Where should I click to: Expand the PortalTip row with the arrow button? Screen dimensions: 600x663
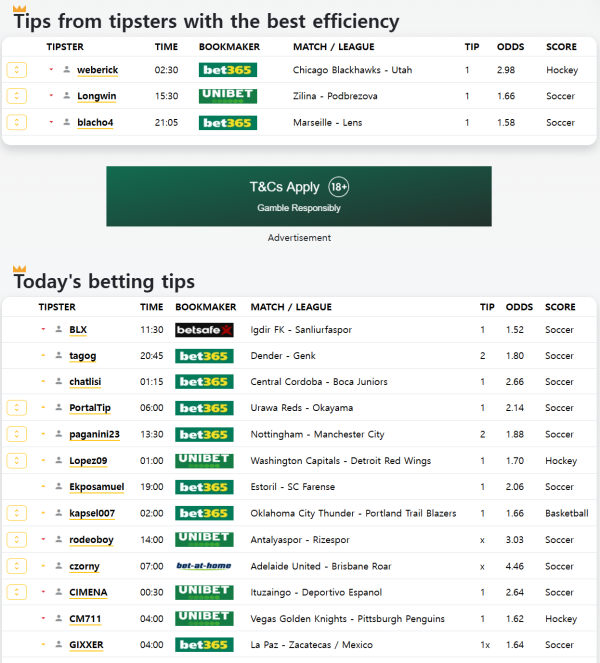coord(16,408)
